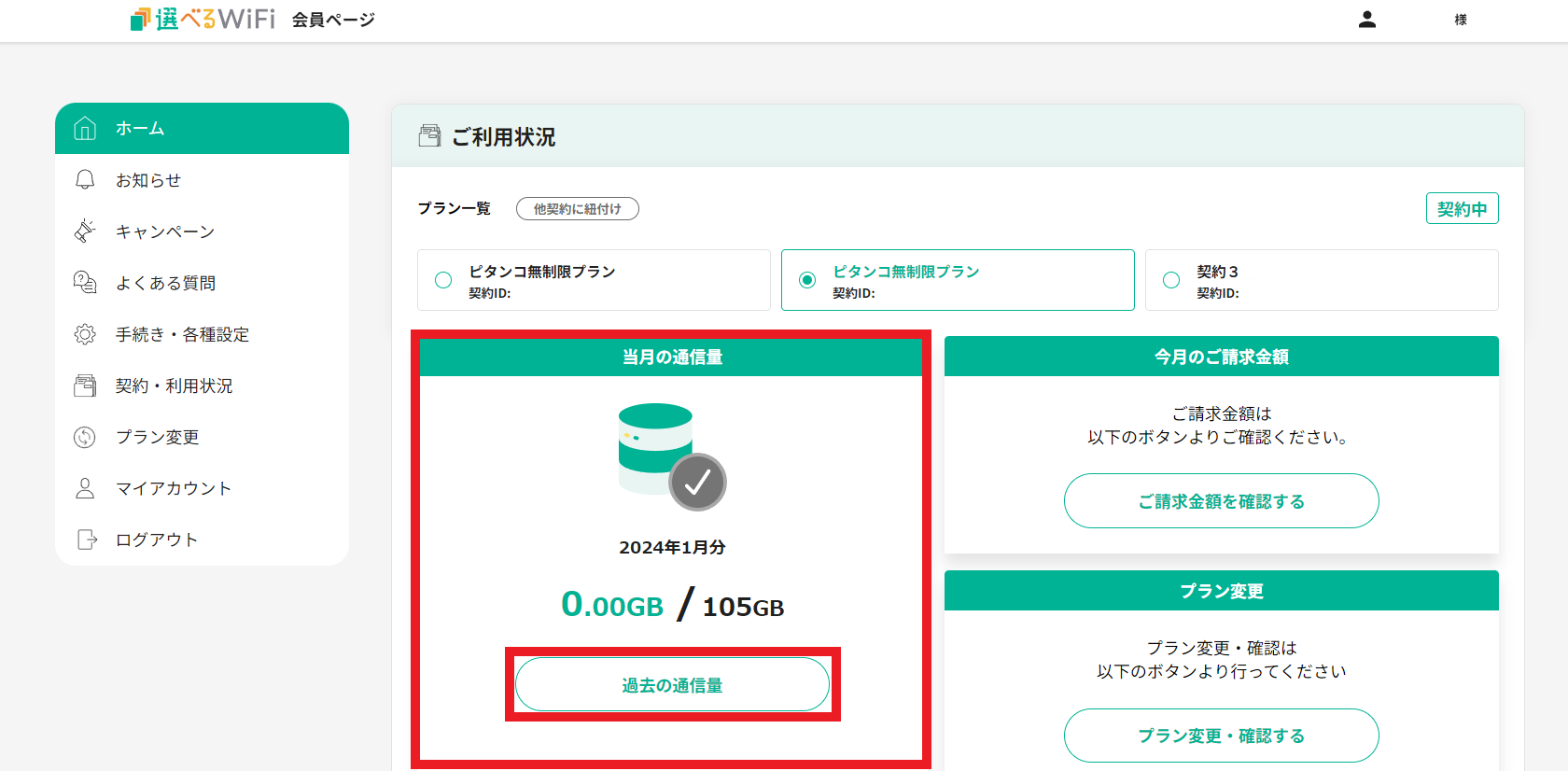Click the プラン一覧 label
Screen dimensions: 1568x771
pos(454,208)
